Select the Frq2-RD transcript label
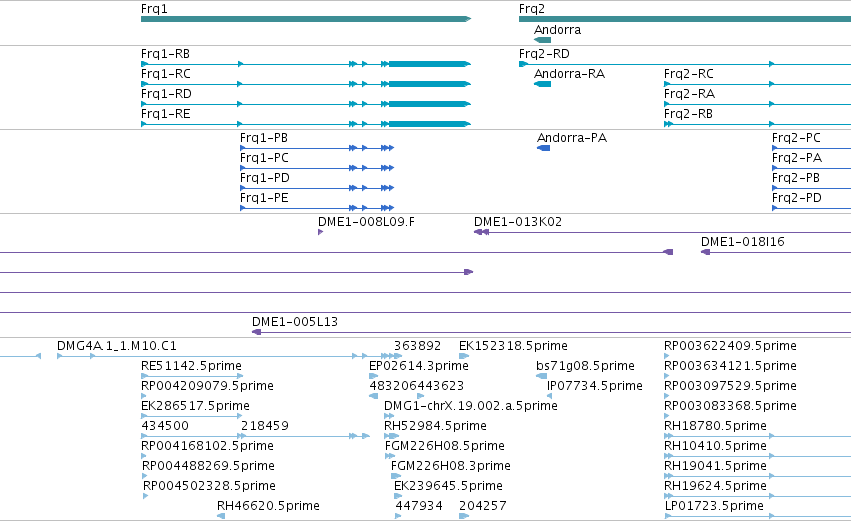The image size is (851, 521). [544, 54]
